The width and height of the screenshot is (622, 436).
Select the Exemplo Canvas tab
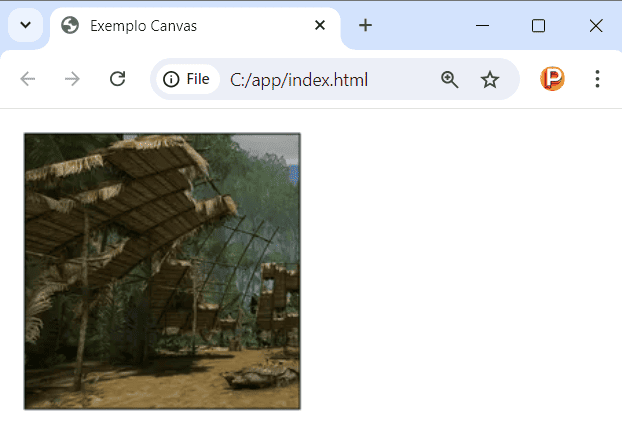click(195, 26)
